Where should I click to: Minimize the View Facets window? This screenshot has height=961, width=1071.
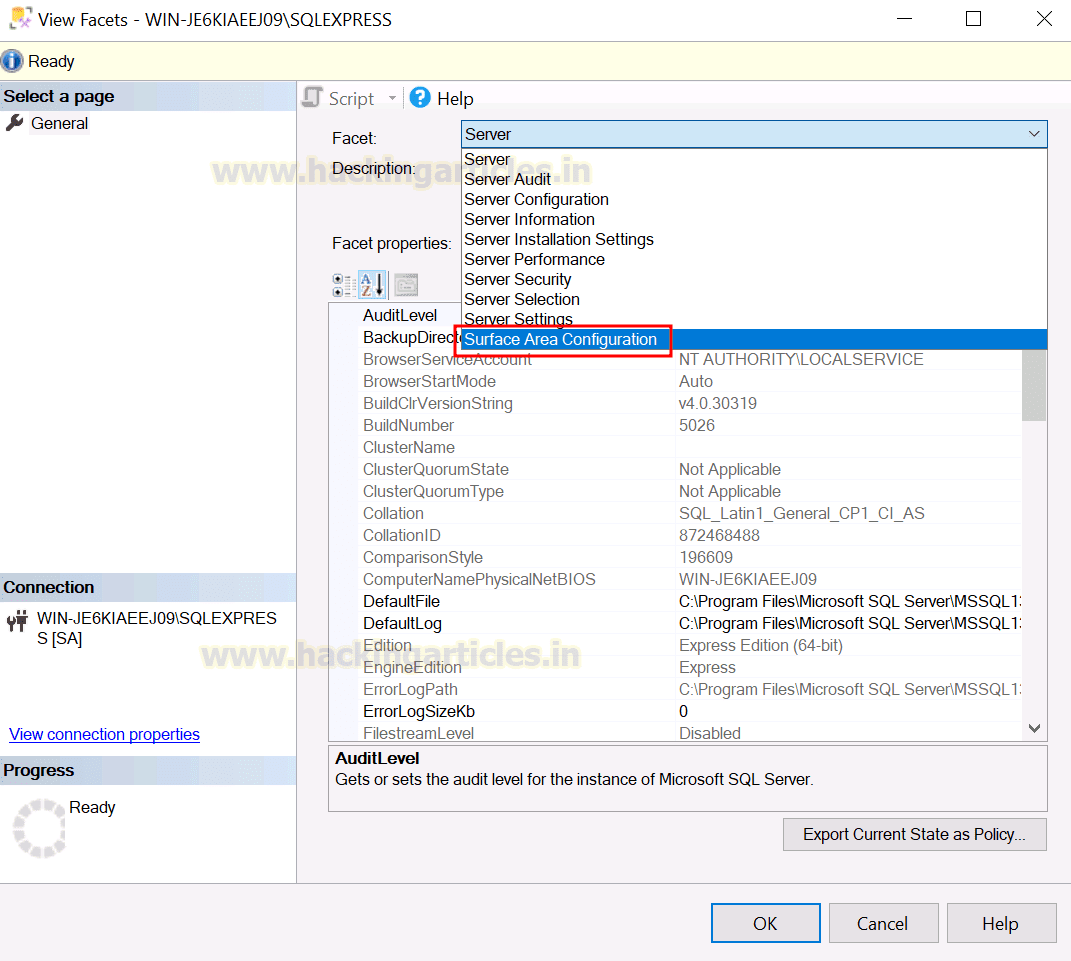(904, 19)
